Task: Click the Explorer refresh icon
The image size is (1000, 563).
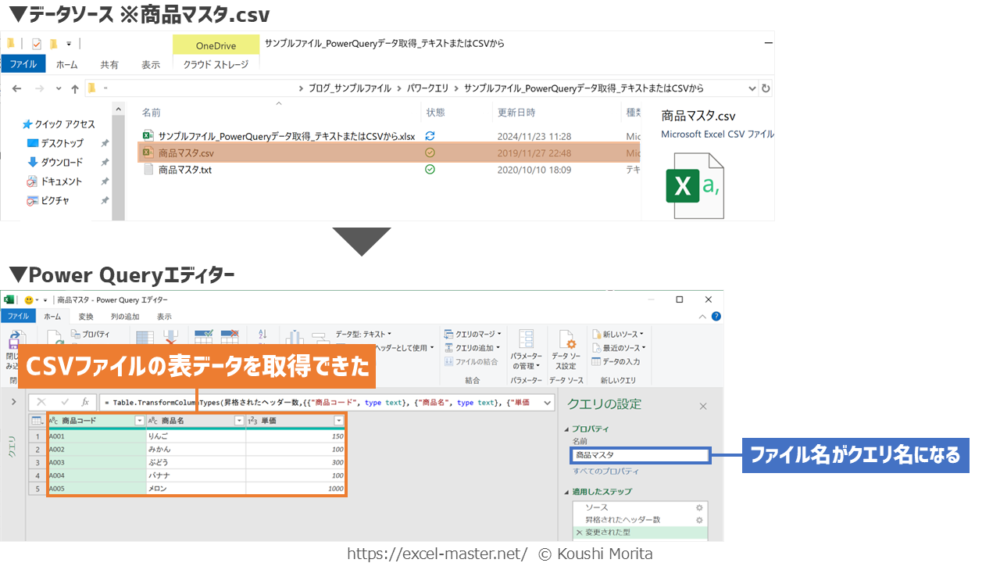Action: 765,88
